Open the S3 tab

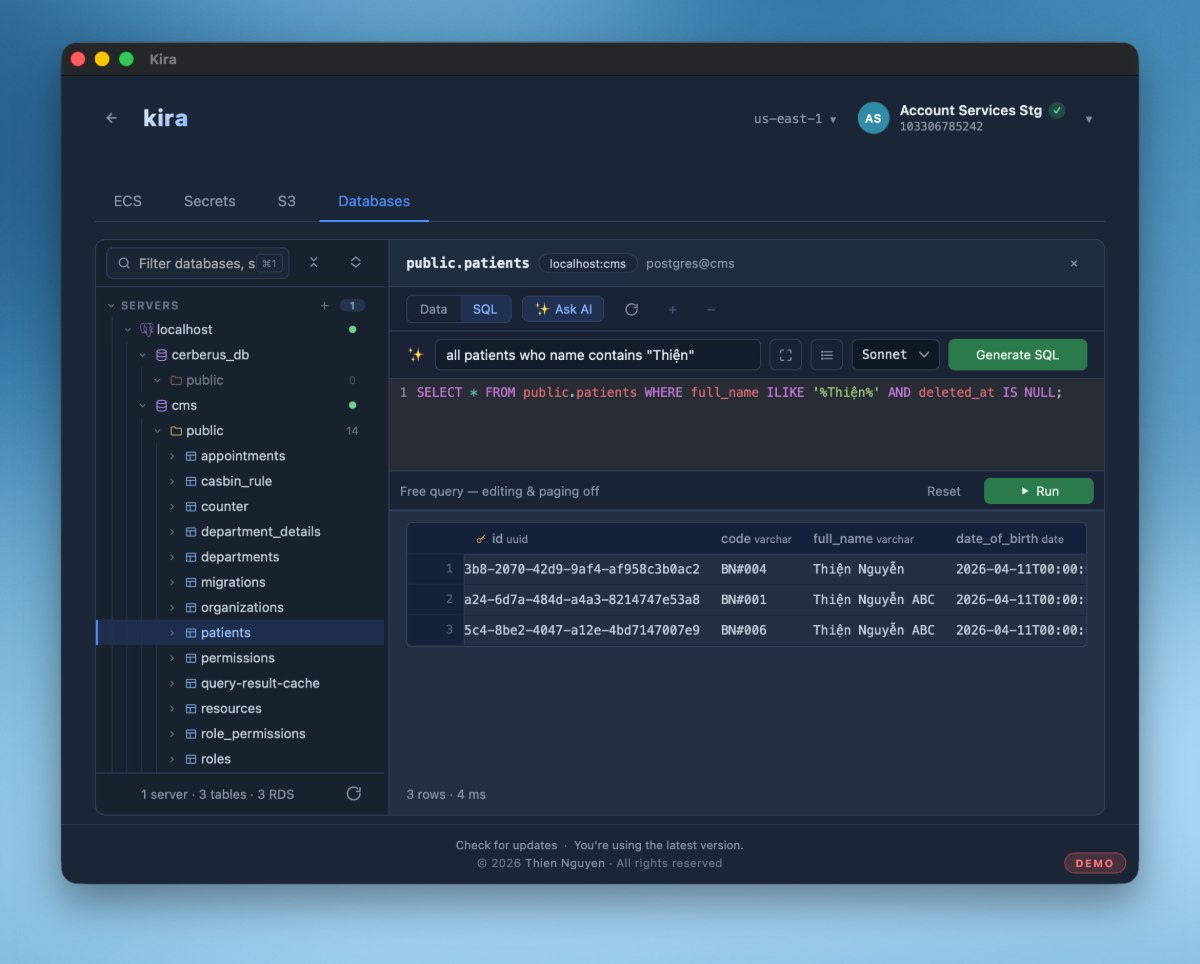click(x=287, y=201)
